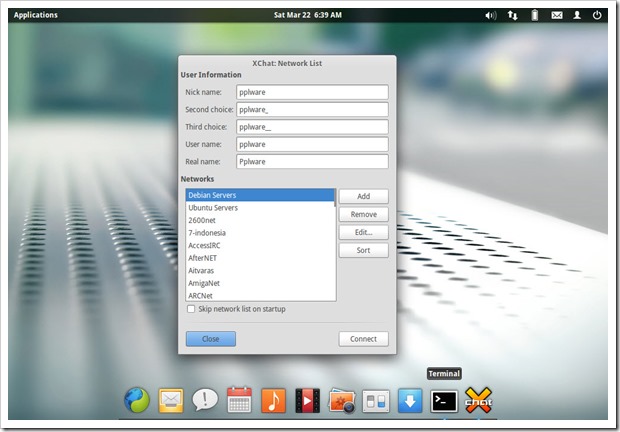Open the power session menu icon
This screenshot has height=432, width=620.
coord(597,15)
